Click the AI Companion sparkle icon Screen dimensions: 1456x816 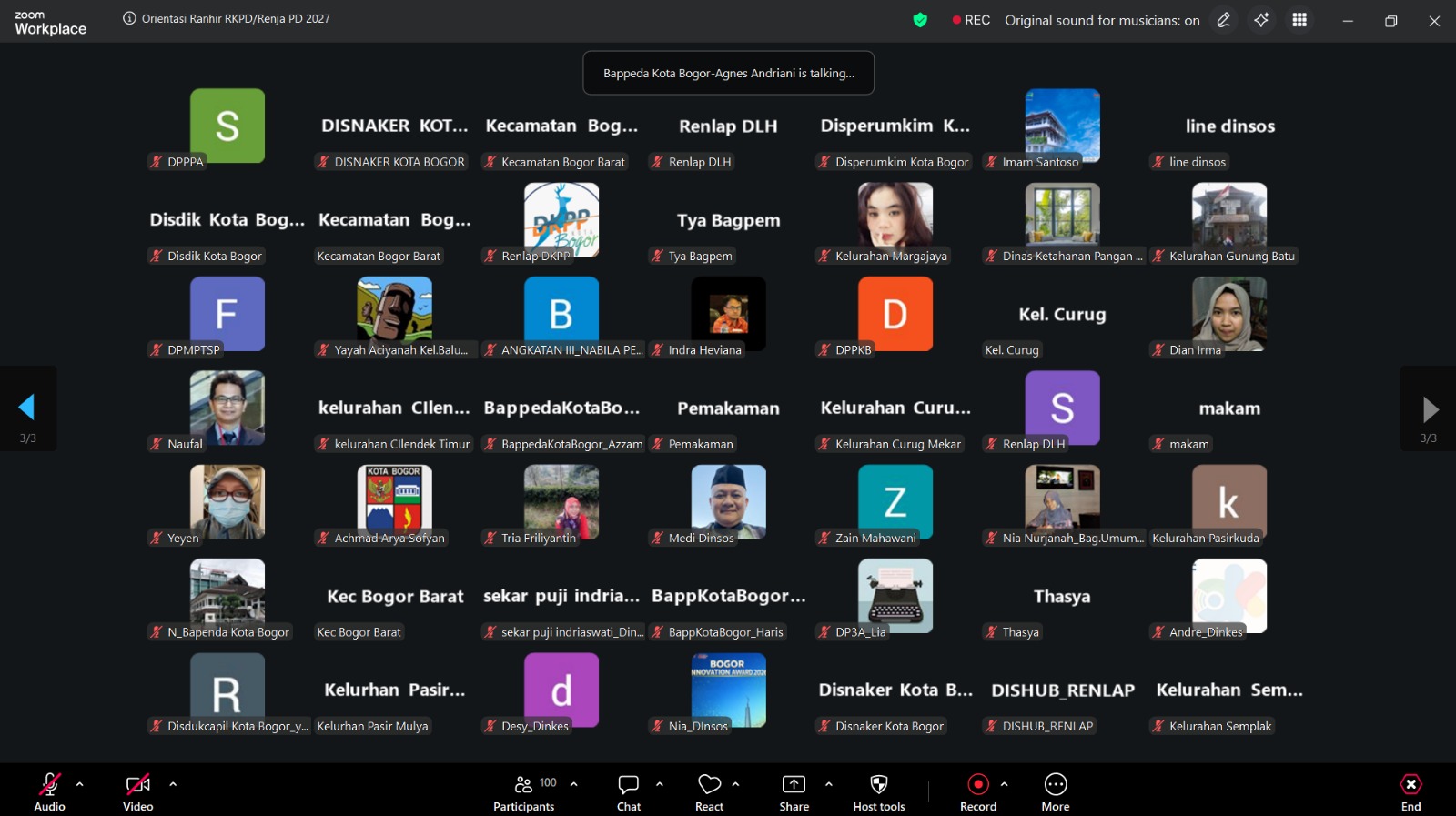[1261, 20]
